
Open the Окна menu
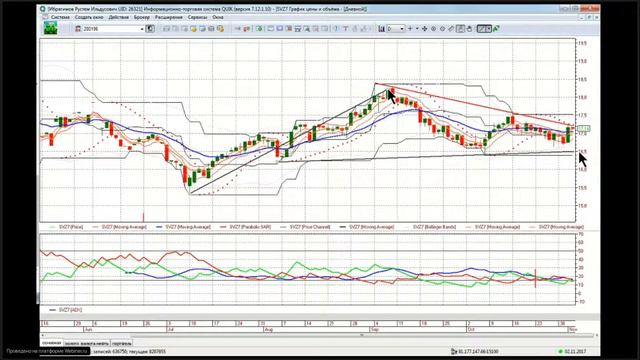[218, 18]
